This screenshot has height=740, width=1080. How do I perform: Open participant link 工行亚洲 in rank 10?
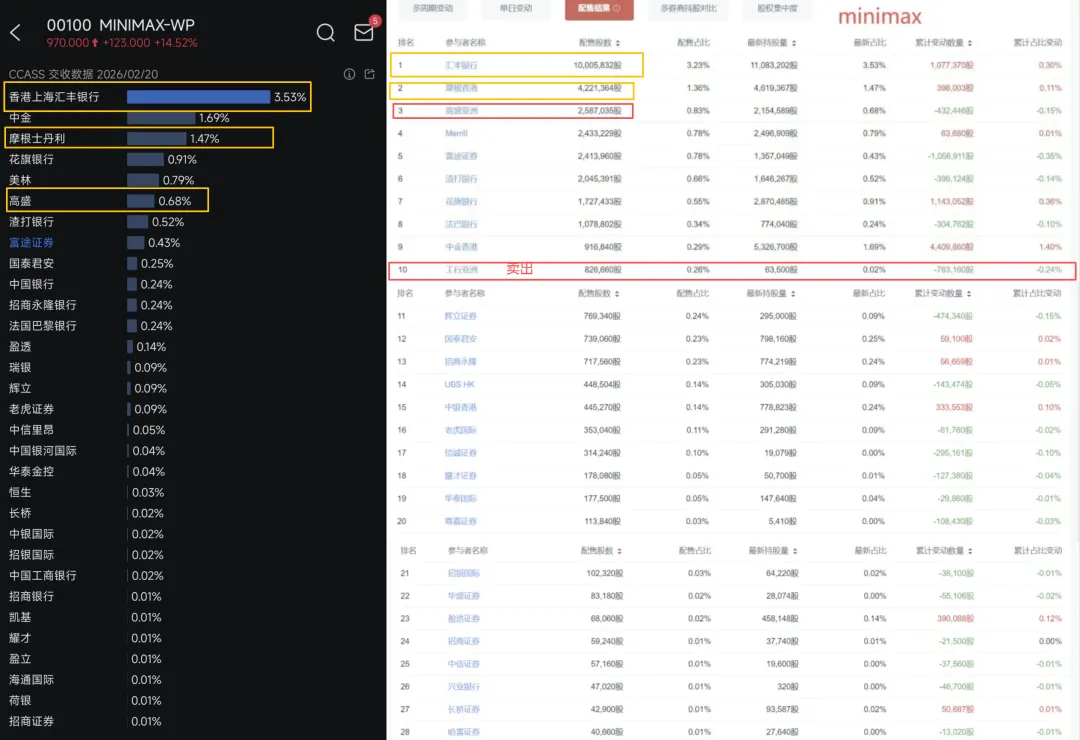coord(461,270)
